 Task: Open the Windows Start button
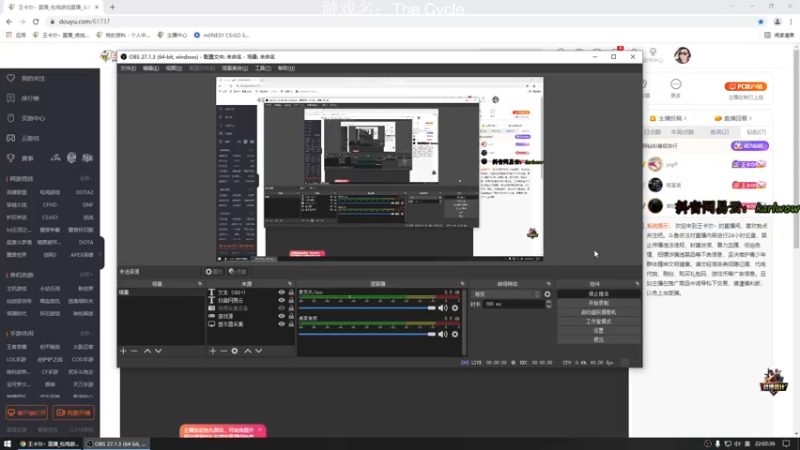(7, 444)
